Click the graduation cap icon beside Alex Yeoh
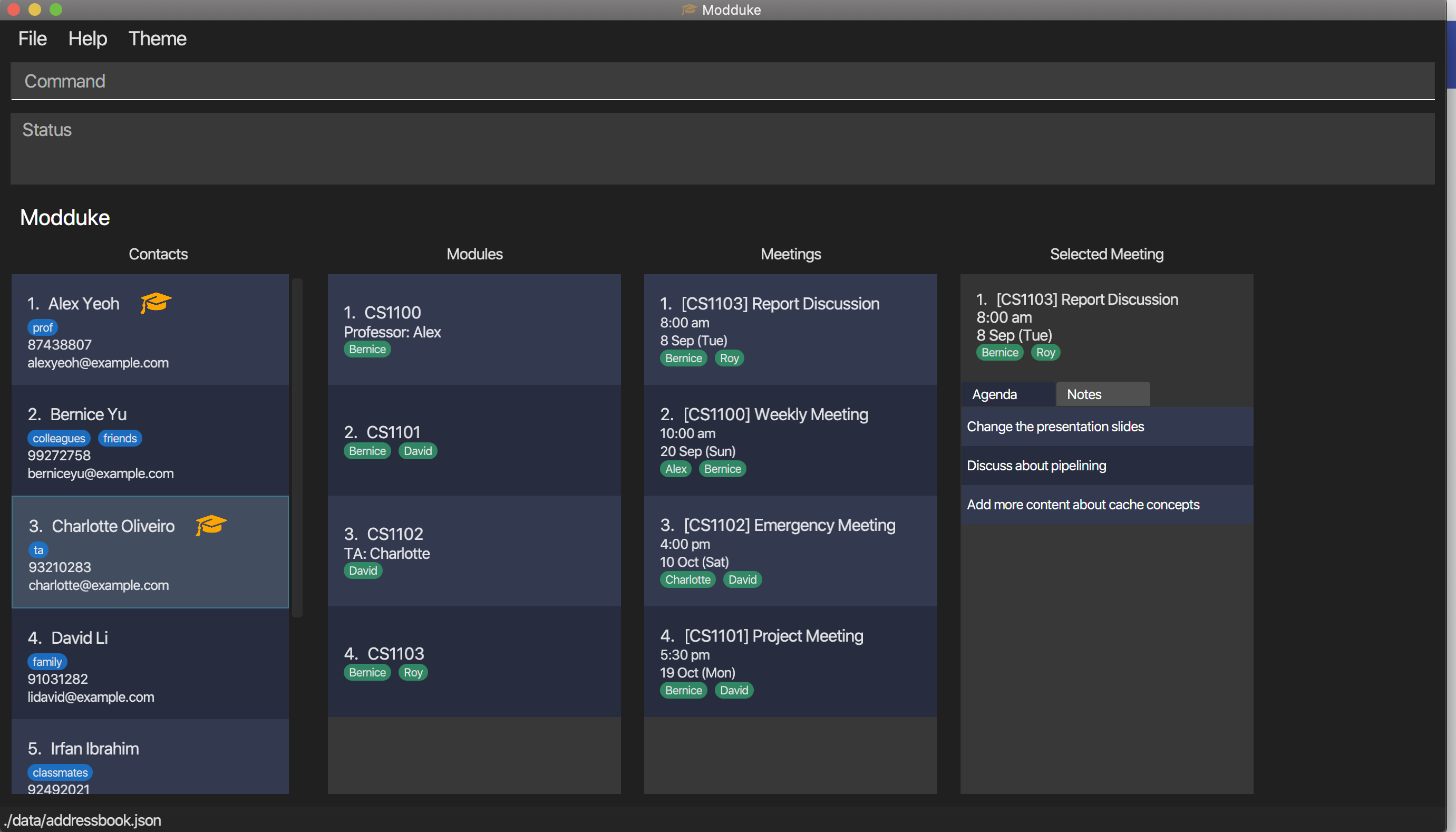Screen dimensions: 1456x832 [156, 302]
